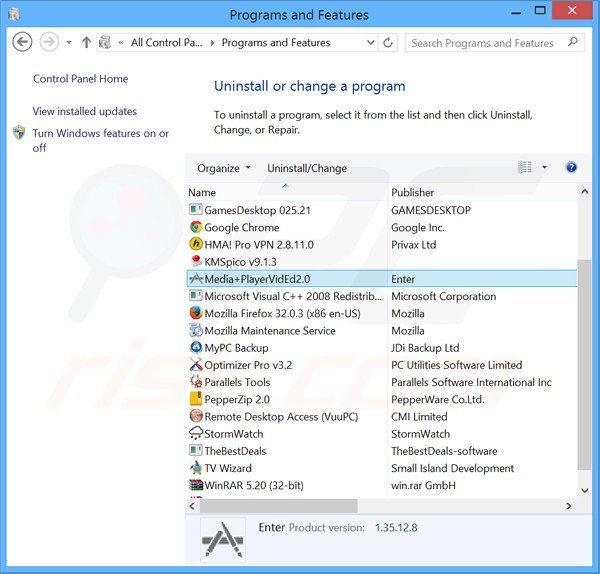The width and height of the screenshot is (600, 574).
Task: Click Small Island Development publisher cell
Action: [452, 468]
